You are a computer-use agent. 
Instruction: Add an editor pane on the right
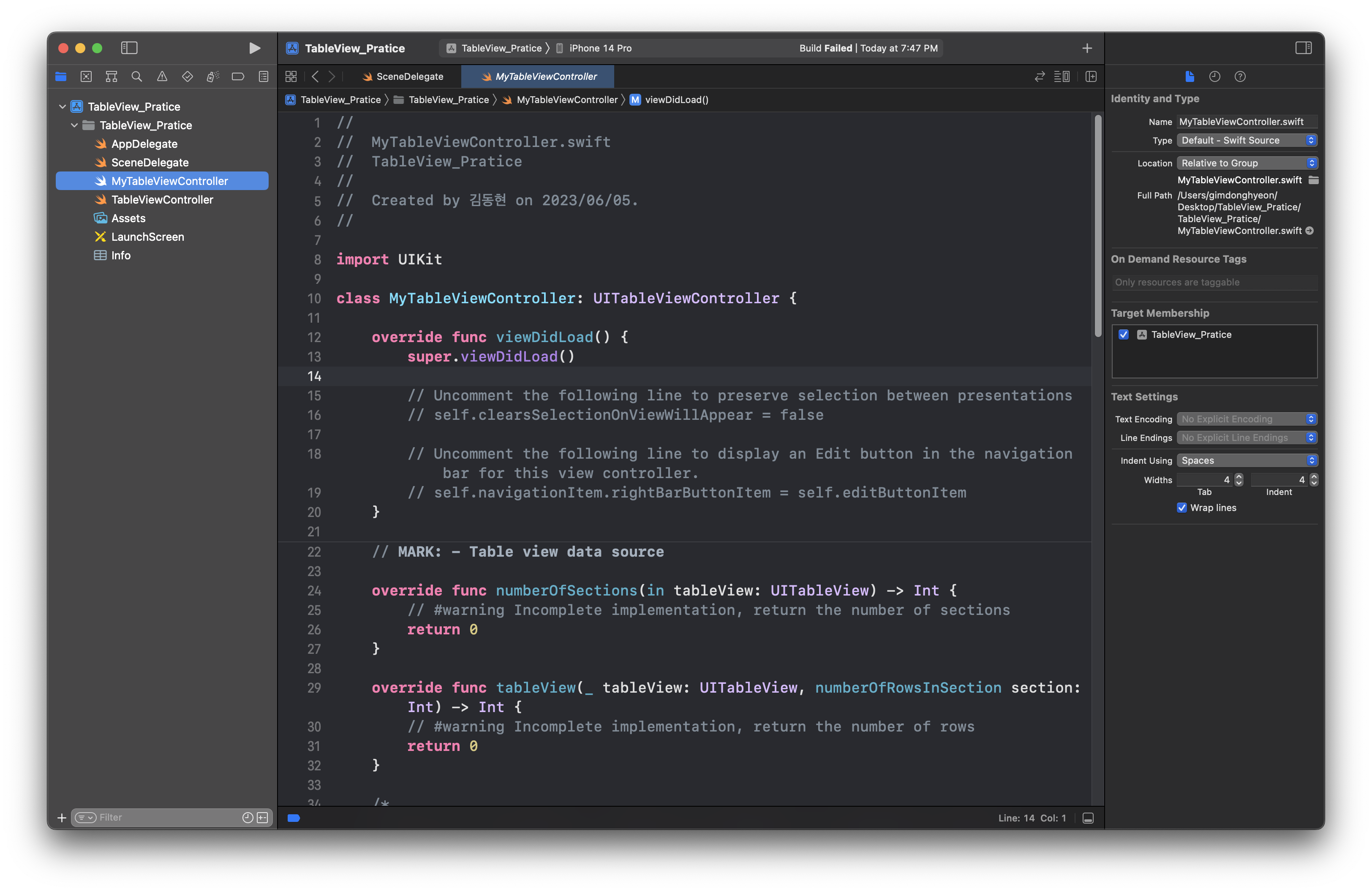click(x=1091, y=76)
